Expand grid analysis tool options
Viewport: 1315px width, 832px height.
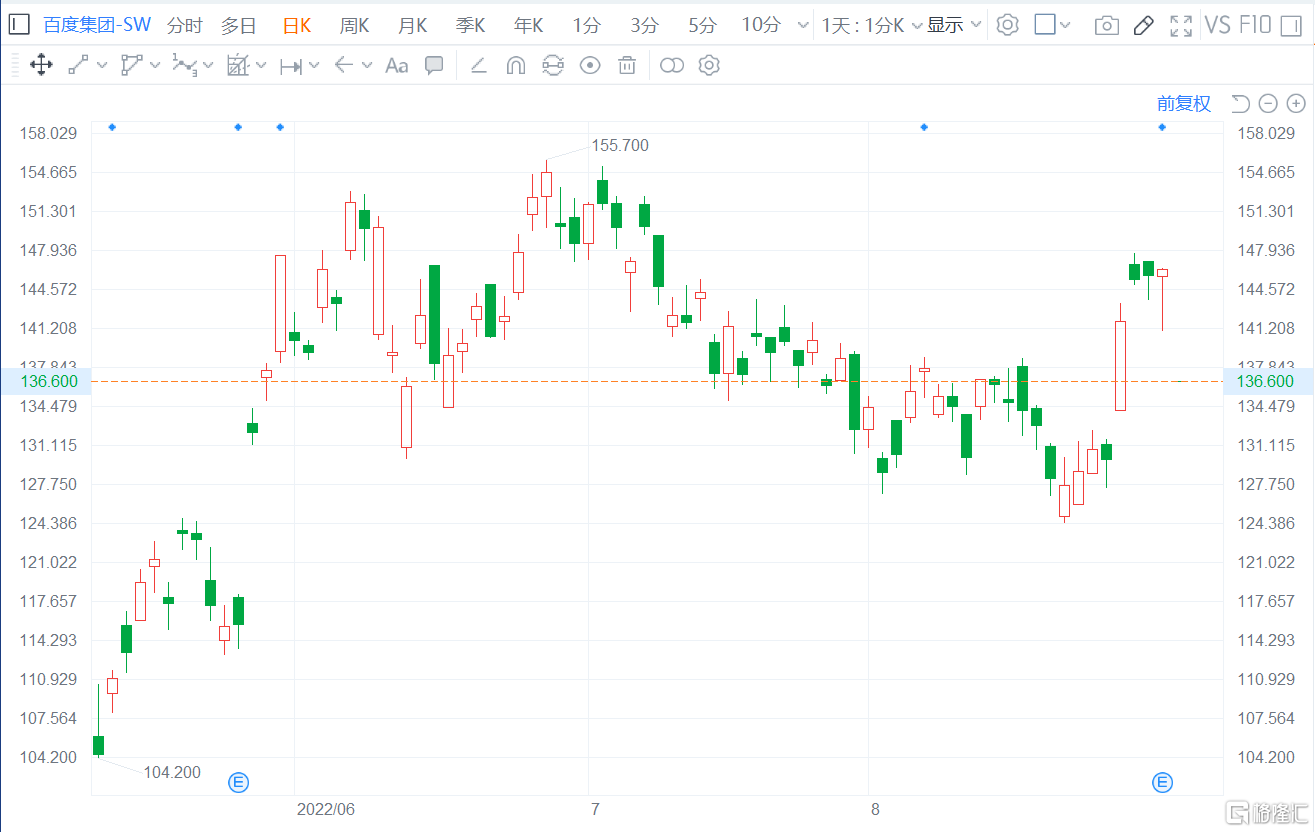pyautogui.click(x=261, y=66)
